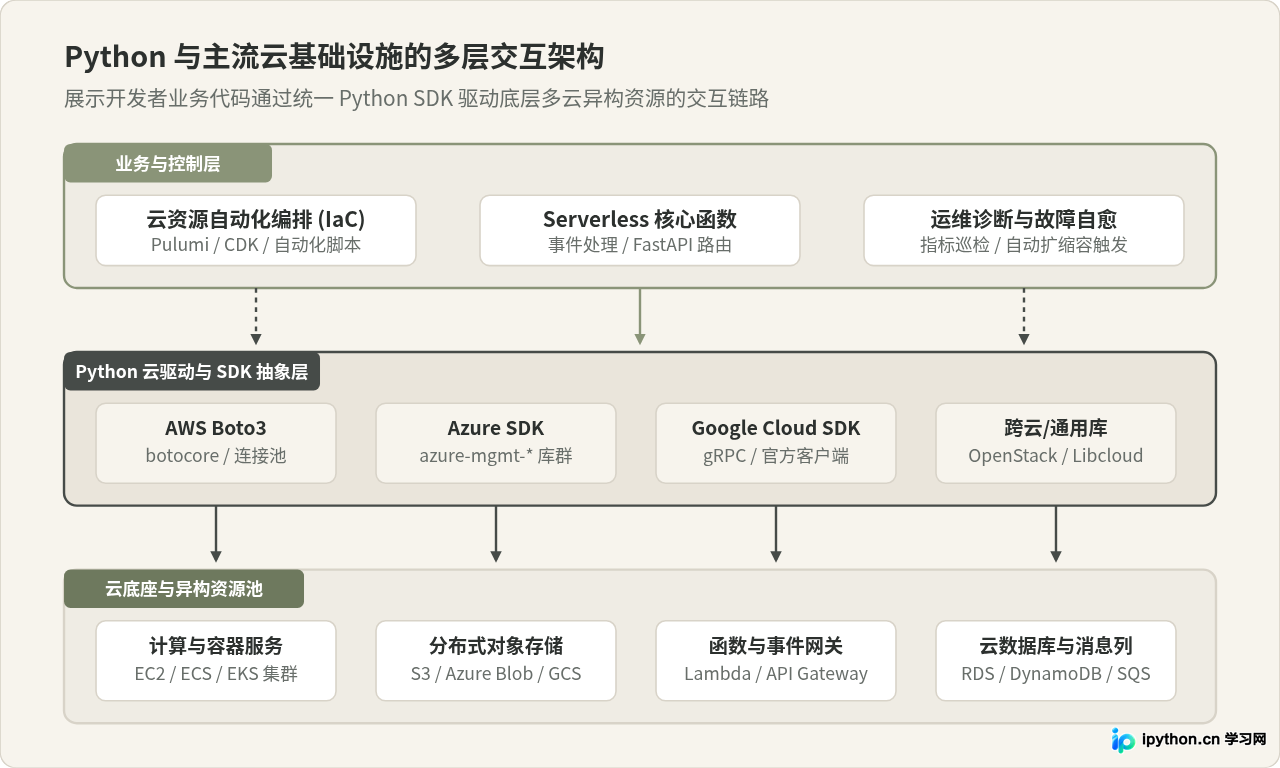Click text EC2 / ECS / EKS 集群
Screen dimensions: 1280x768
[x=216, y=674]
